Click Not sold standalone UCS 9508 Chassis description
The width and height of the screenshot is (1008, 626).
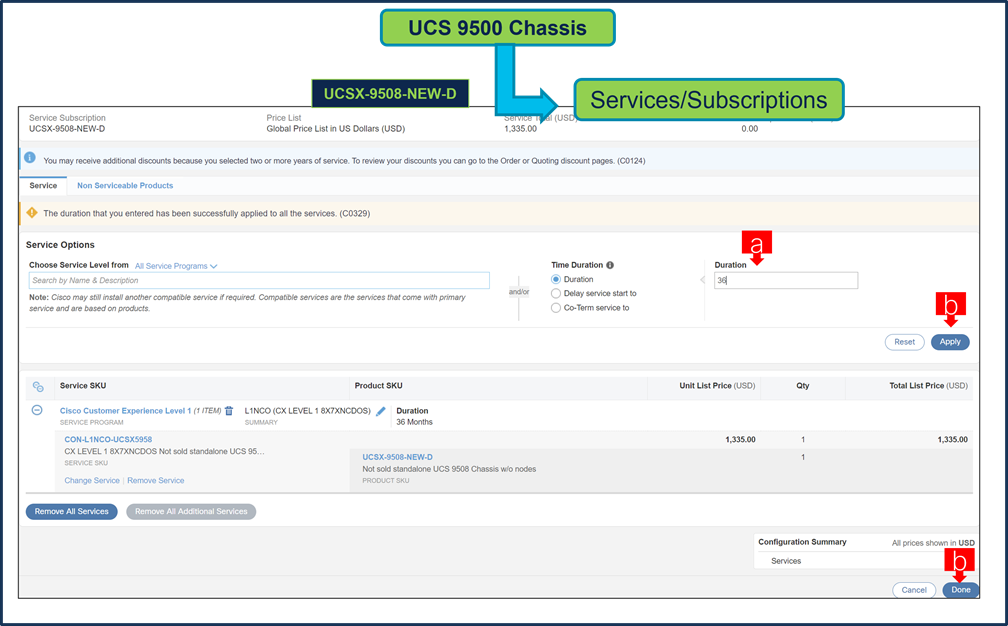pos(449,469)
